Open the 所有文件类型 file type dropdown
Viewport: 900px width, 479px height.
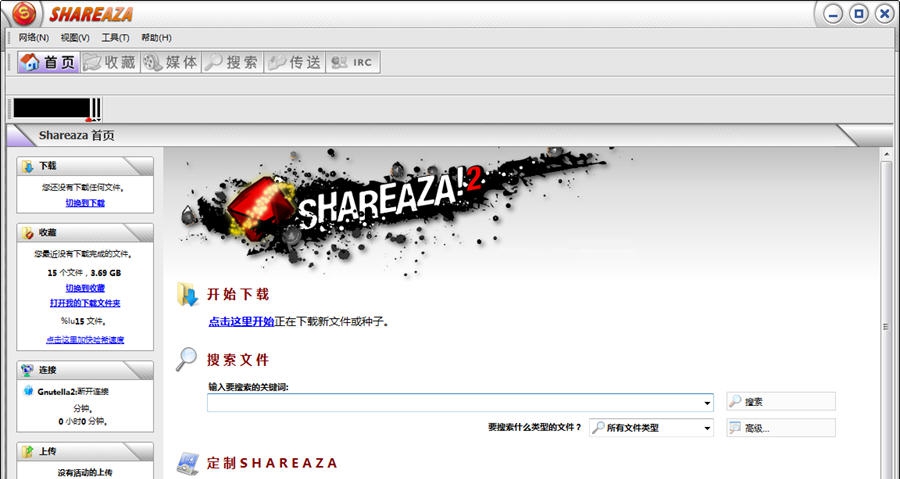tap(651, 428)
